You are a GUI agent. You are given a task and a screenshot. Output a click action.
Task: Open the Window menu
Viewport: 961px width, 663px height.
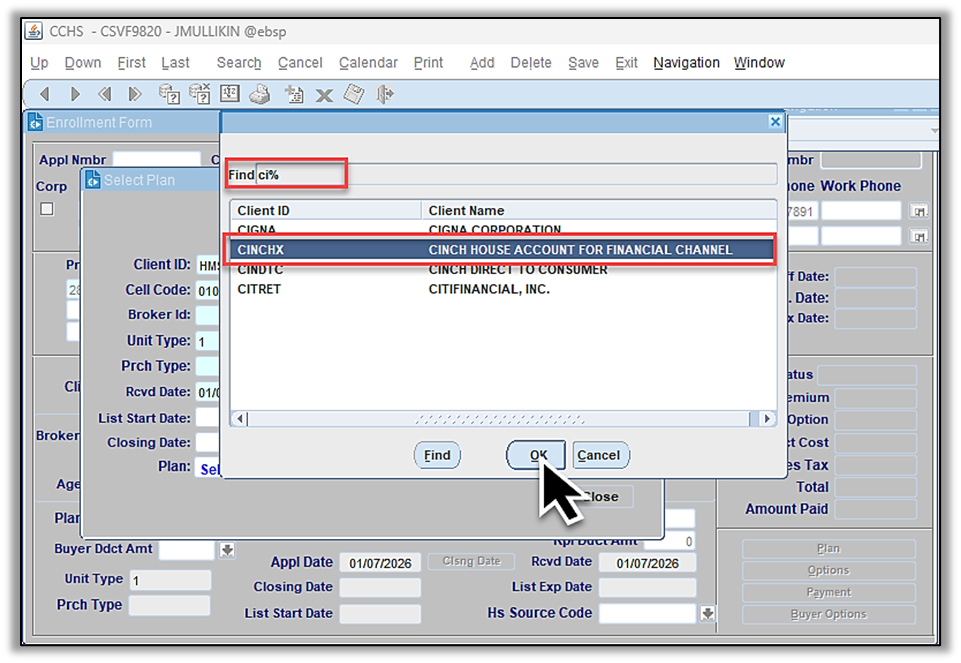tap(759, 62)
